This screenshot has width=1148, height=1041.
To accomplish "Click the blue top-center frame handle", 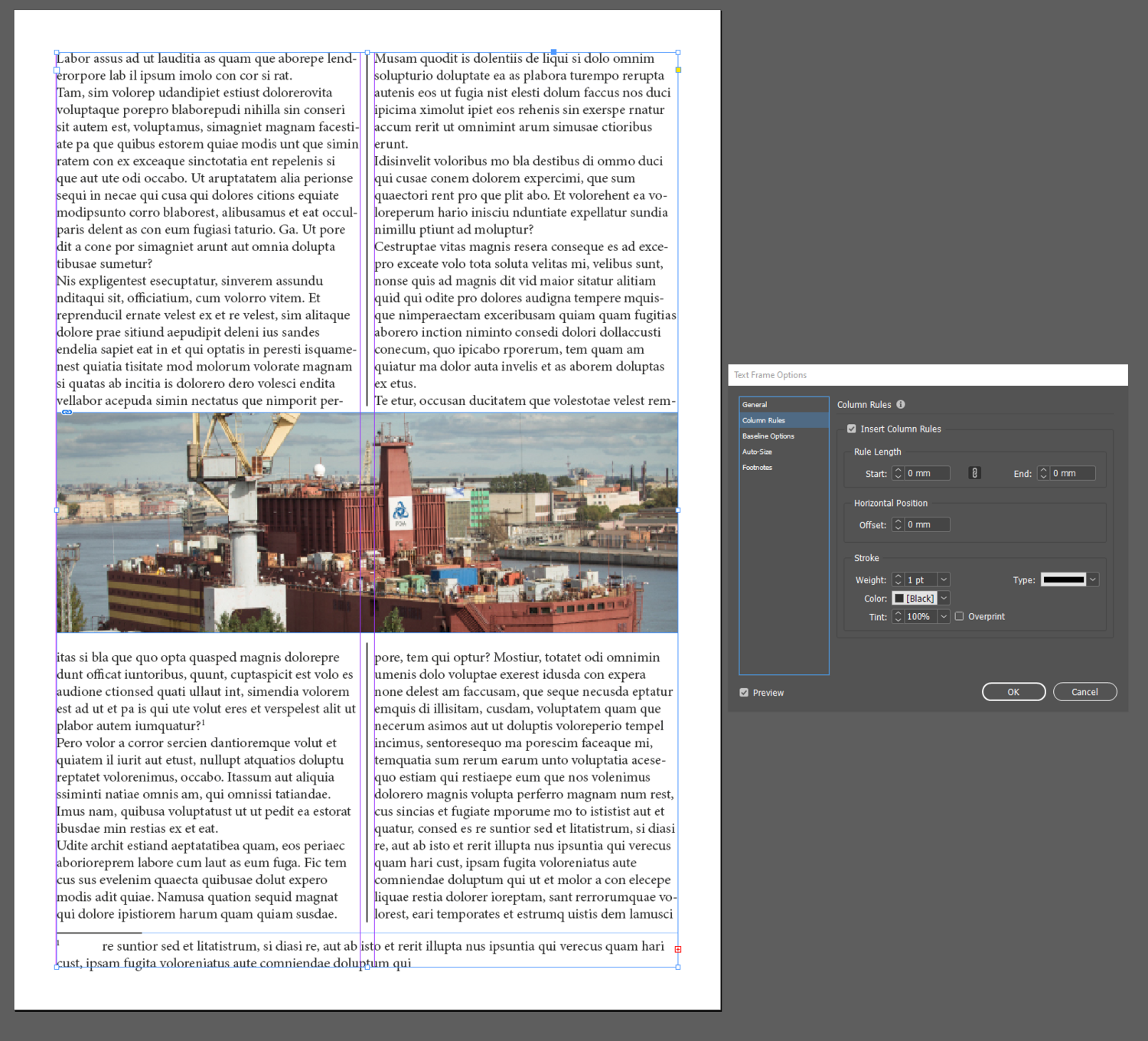I will coord(553,52).
